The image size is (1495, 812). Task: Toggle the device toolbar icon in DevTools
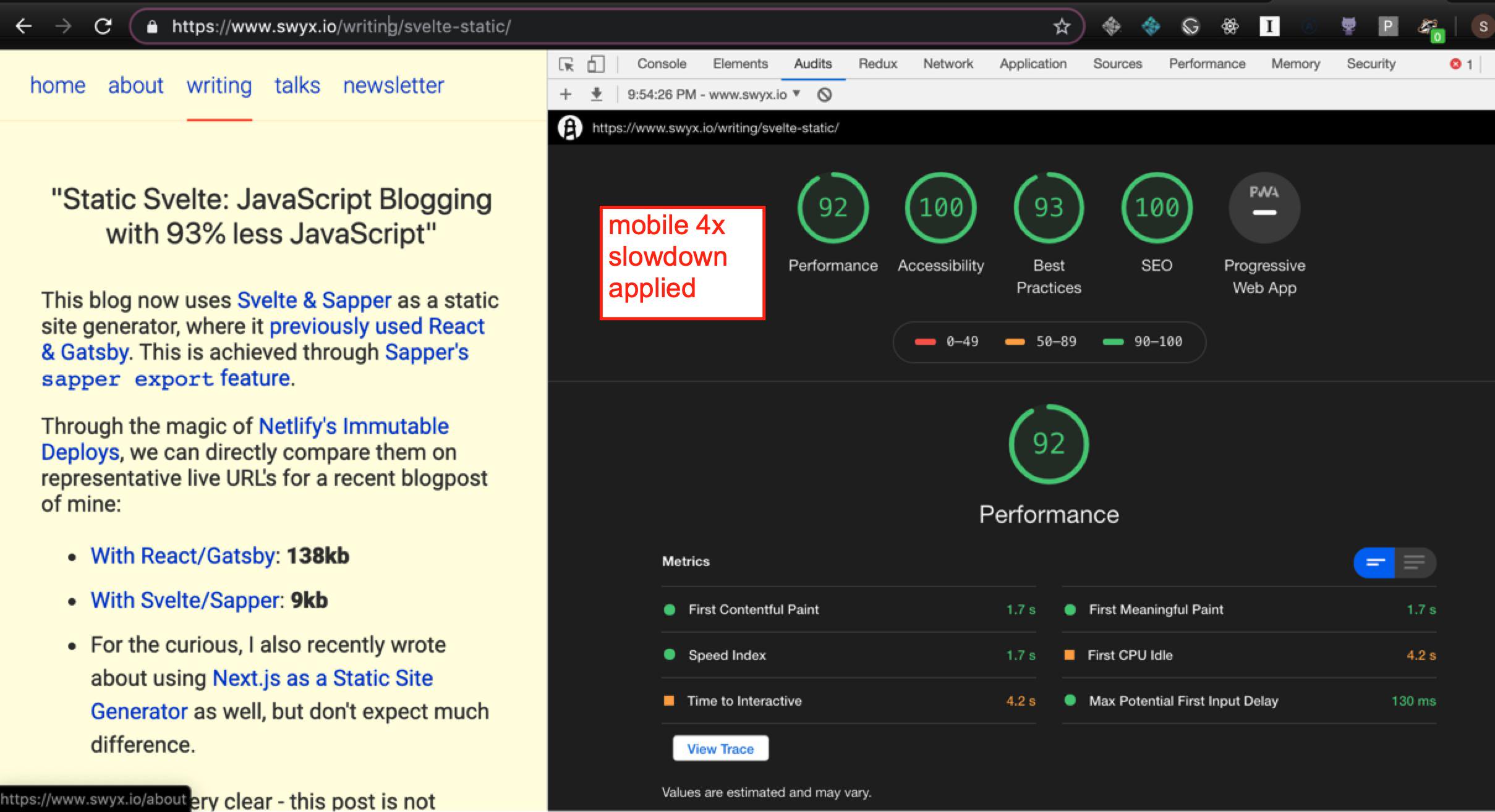(x=595, y=64)
